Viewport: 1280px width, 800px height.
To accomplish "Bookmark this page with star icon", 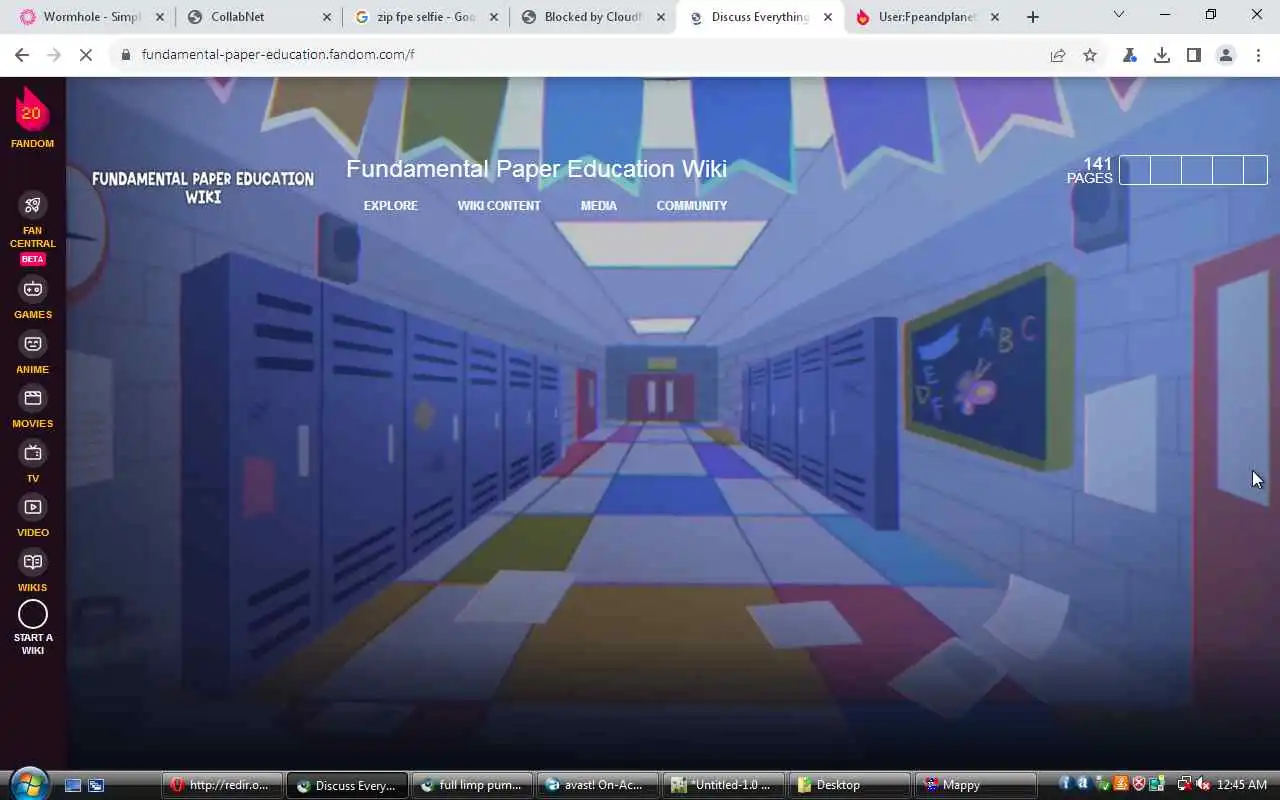I will tap(1090, 55).
